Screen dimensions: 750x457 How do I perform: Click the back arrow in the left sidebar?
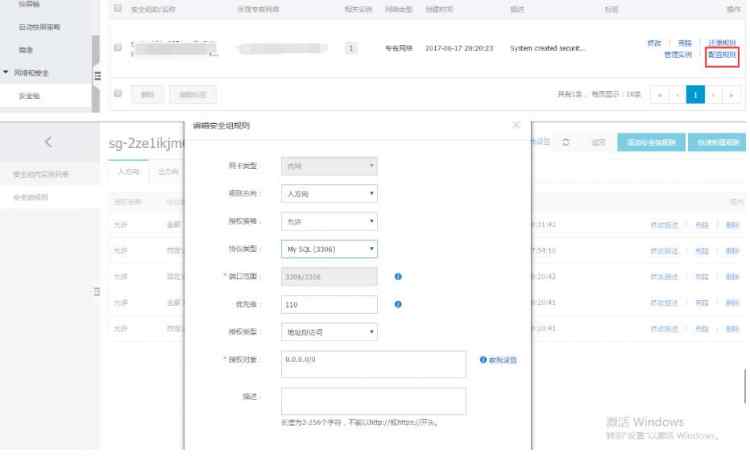(x=48, y=142)
